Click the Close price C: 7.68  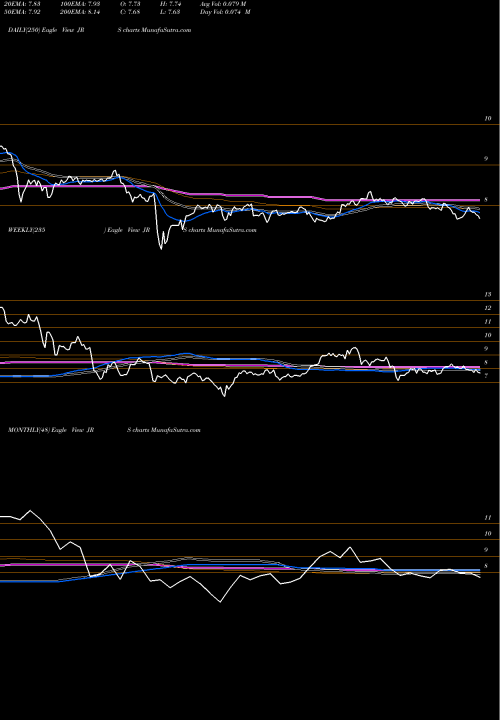[x=130, y=12]
